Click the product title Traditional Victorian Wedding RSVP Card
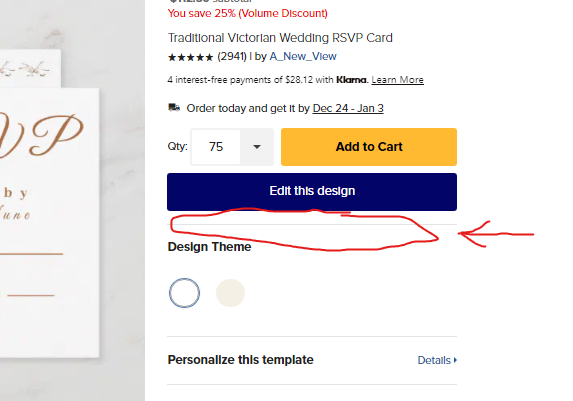 pyautogui.click(x=280, y=38)
